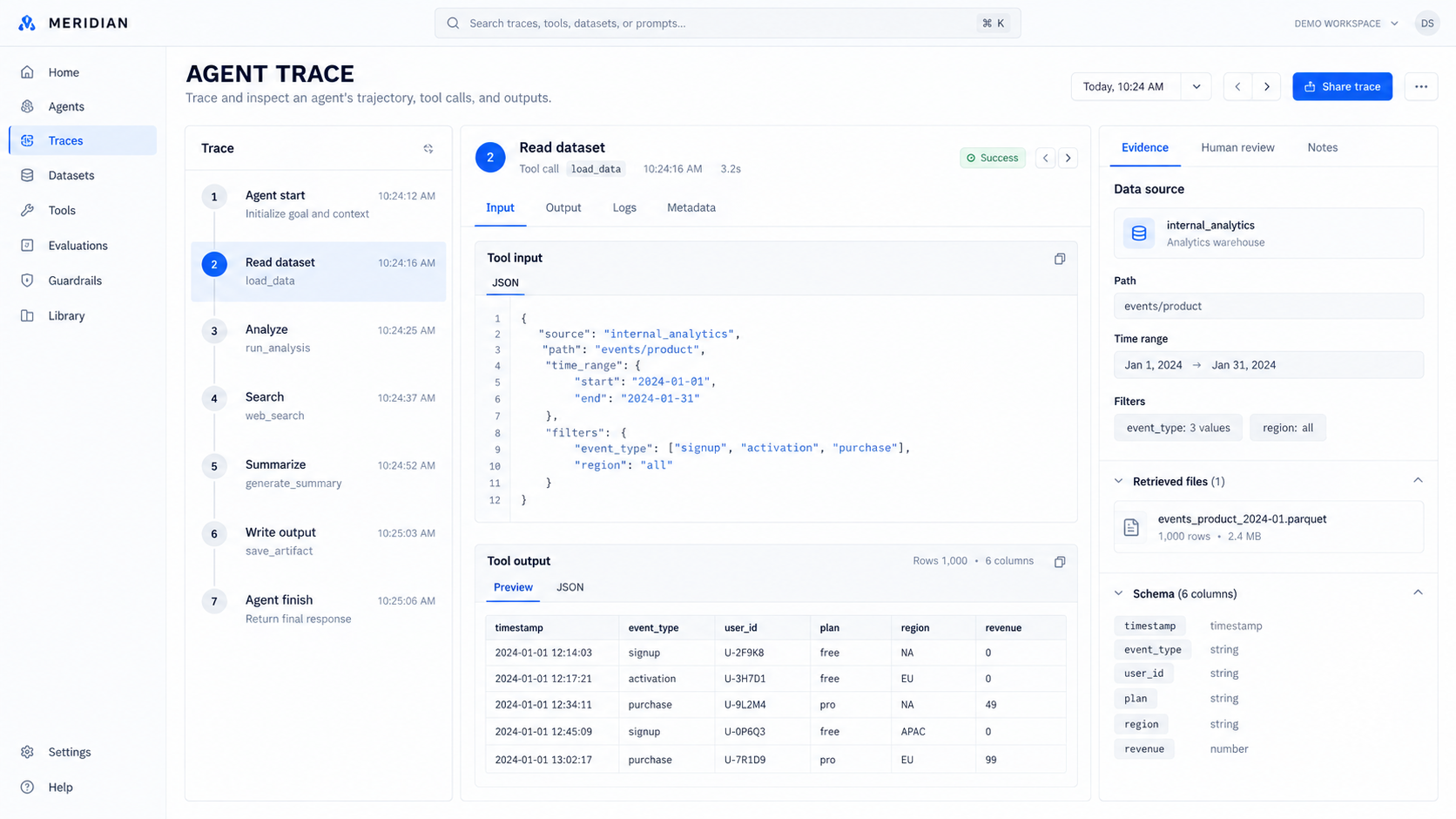Copy the Tool output contents
Screen dimensions: 1456x819
[1060, 562]
